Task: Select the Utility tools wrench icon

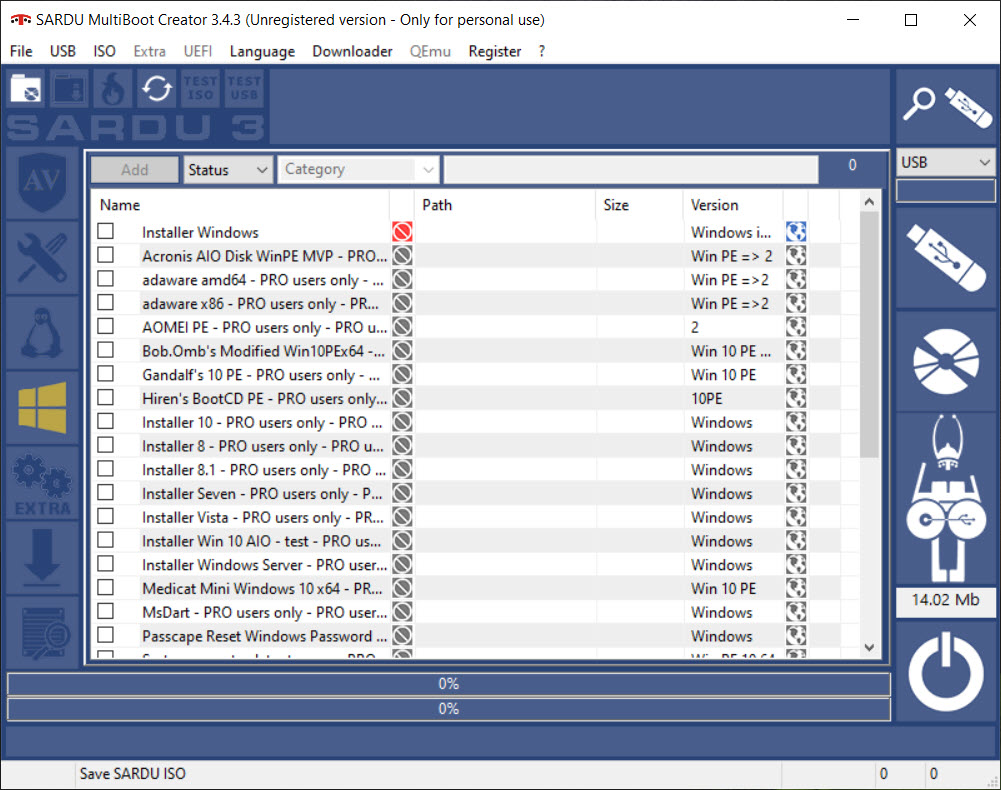Action: pyautogui.click(x=43, y=257)
